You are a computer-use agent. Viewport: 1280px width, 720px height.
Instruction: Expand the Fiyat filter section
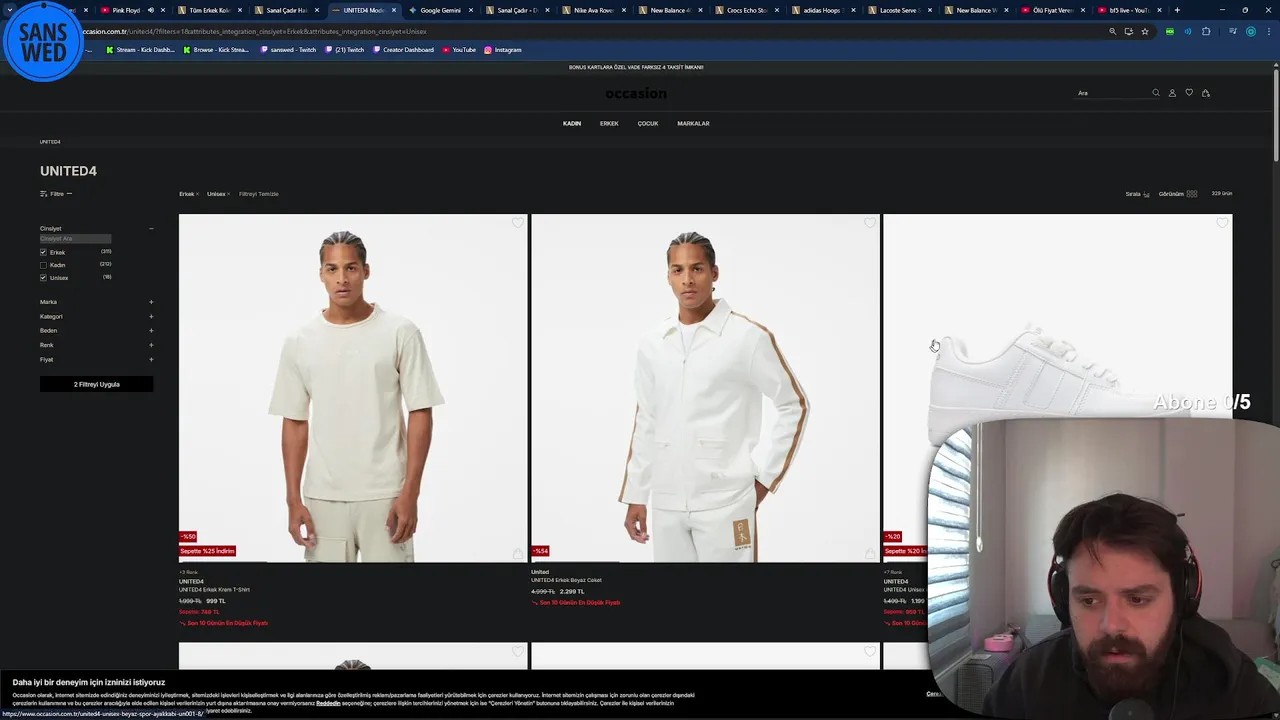pyautogui.click(x=151, y=359)
